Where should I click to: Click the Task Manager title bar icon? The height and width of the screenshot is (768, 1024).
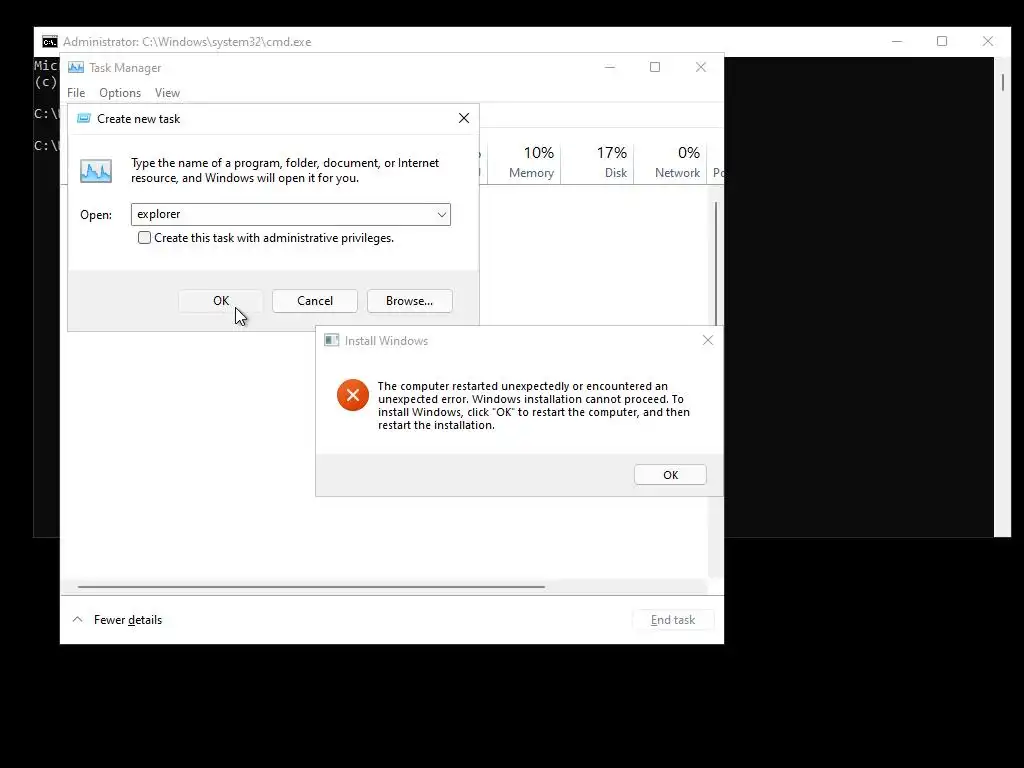[x=76, y=67]
